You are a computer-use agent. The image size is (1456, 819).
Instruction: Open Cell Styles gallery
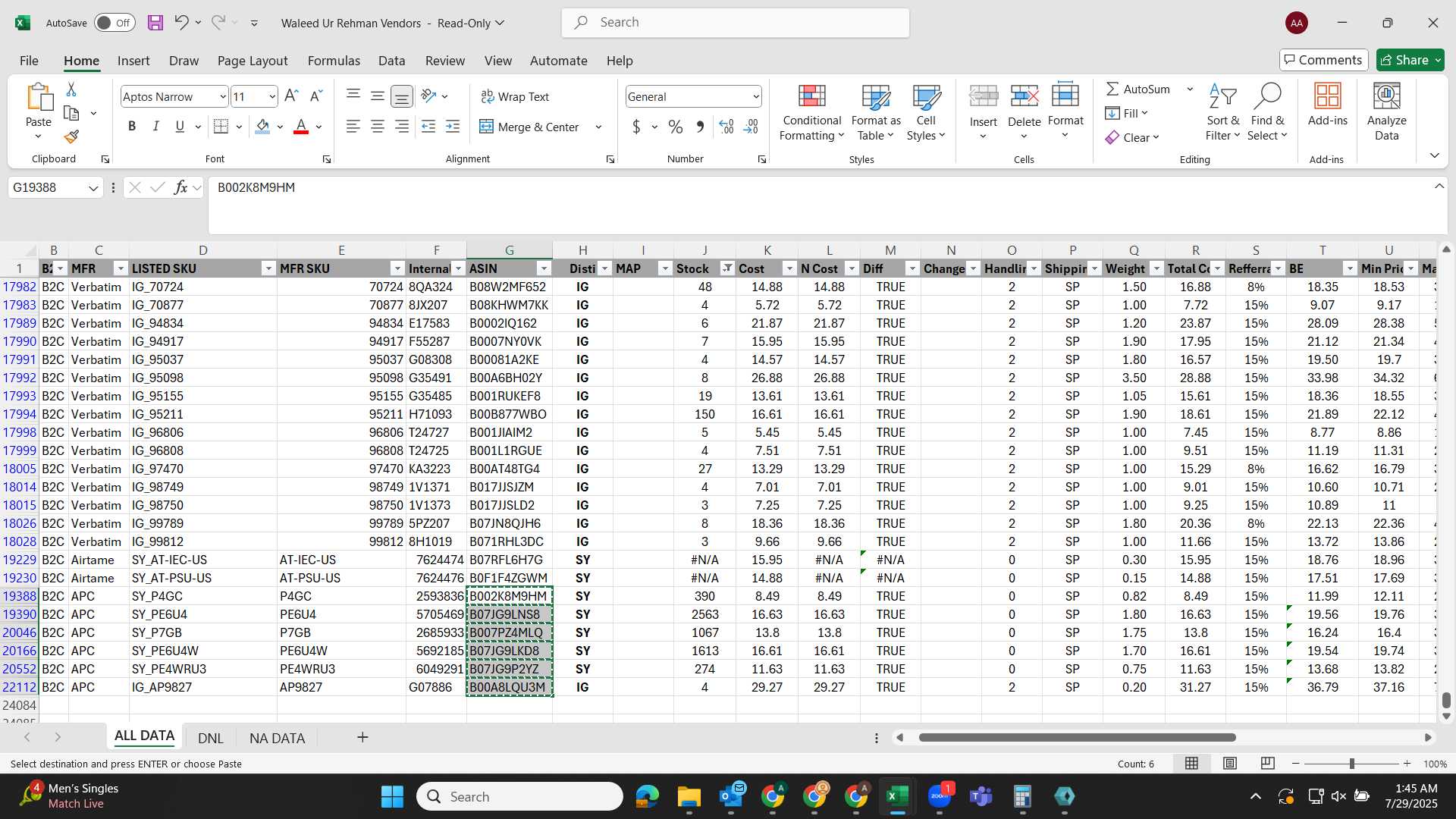coord(926,112)
